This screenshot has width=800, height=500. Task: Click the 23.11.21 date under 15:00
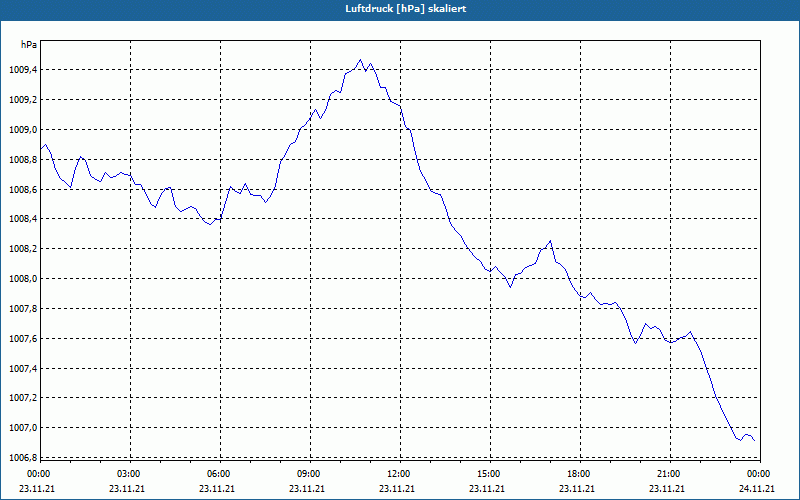[x=487, y=489]
